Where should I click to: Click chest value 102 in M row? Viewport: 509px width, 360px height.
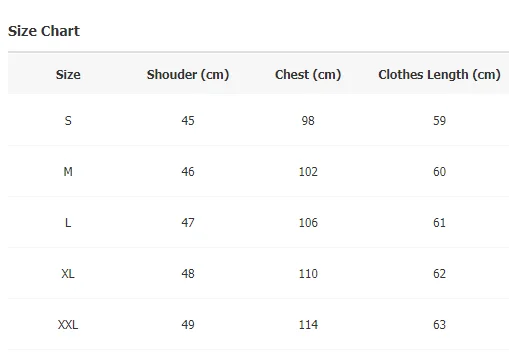[x=308, y=172]
